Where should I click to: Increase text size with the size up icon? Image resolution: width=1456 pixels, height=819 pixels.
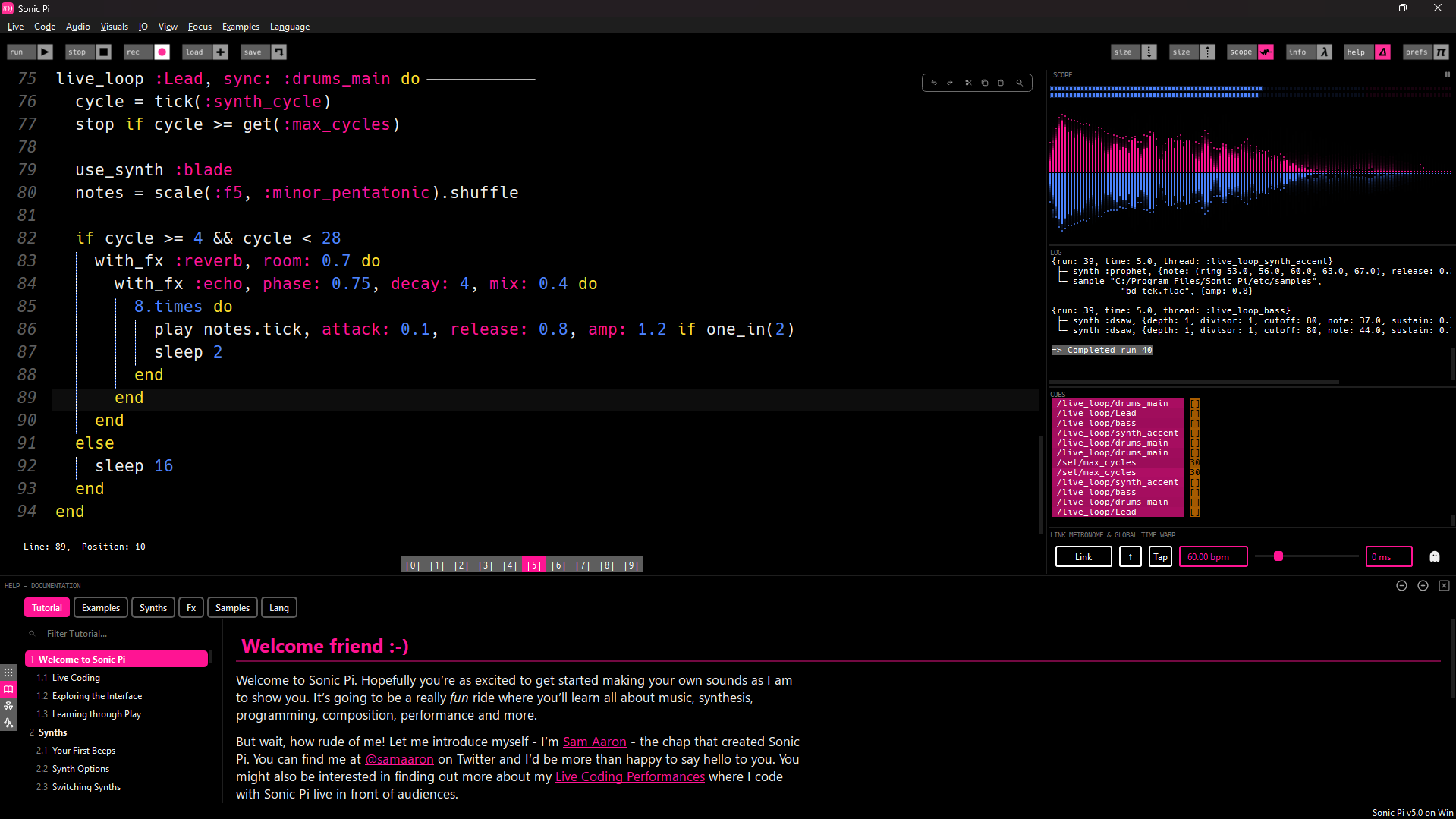(1208, 52)
